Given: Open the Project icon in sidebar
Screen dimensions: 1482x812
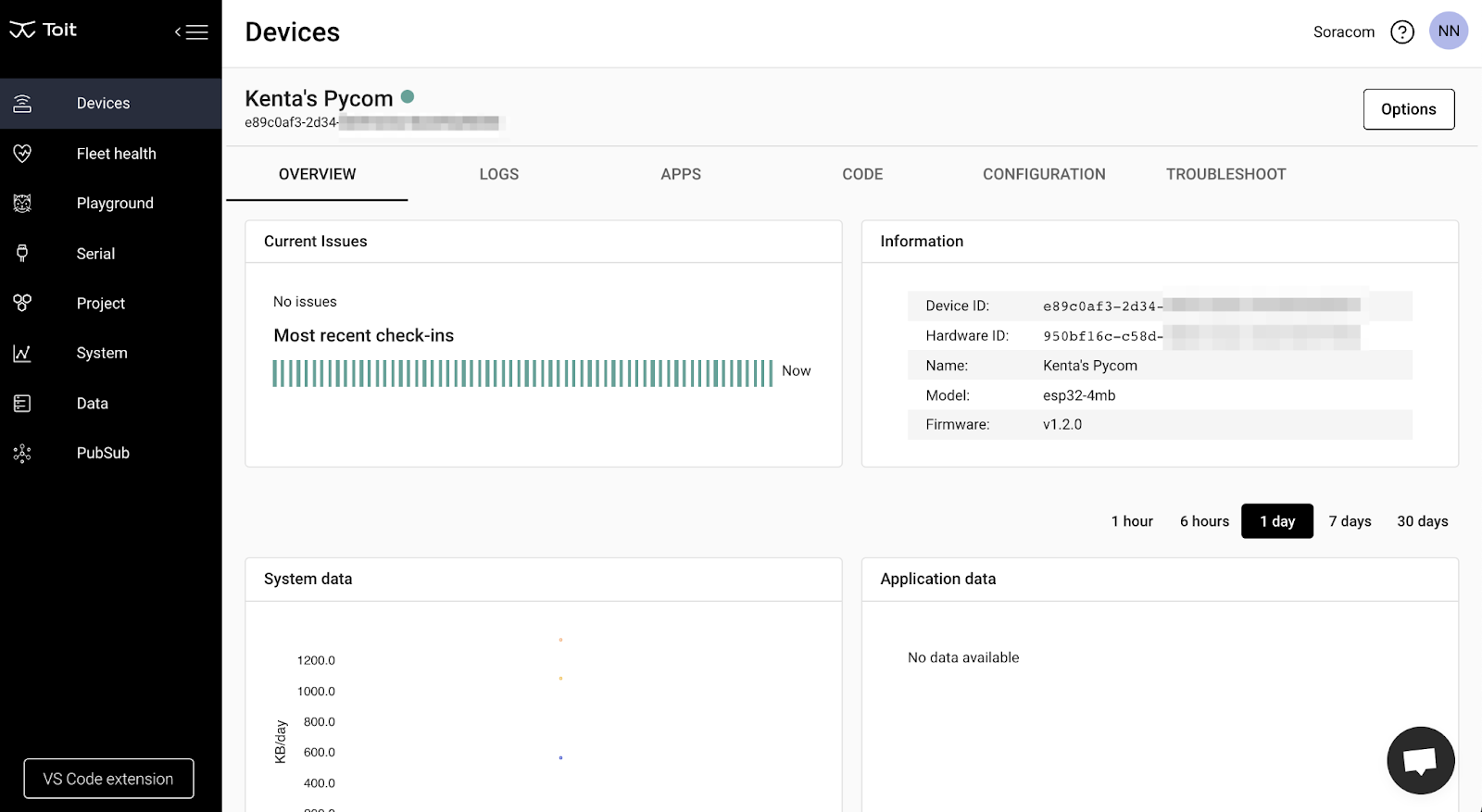Looking at the screenshot, I should pyautogui.click(x=22, y=303).
